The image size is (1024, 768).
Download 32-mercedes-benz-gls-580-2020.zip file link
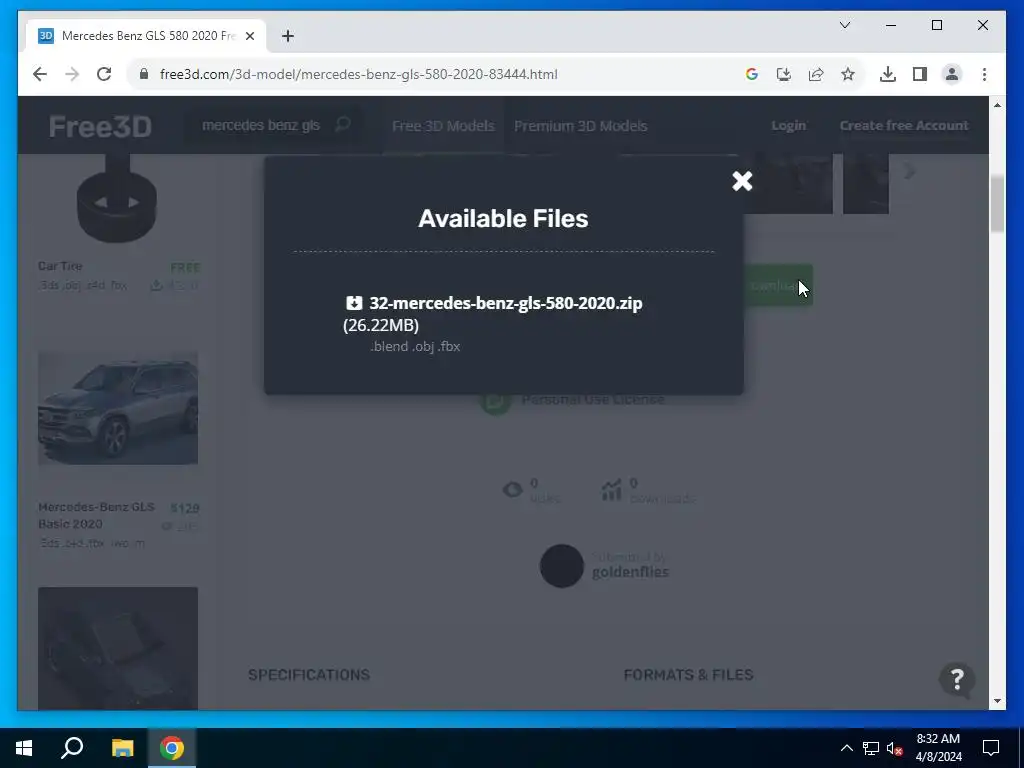coord(505,303)
